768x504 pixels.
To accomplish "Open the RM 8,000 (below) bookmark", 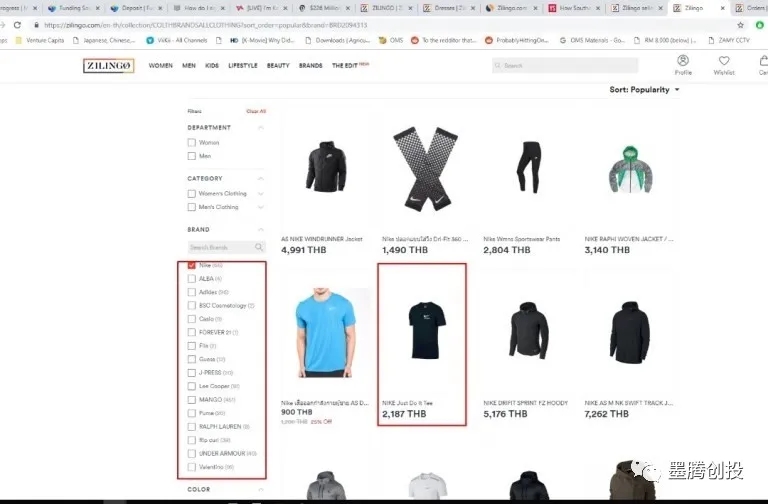I will (666, 40).
